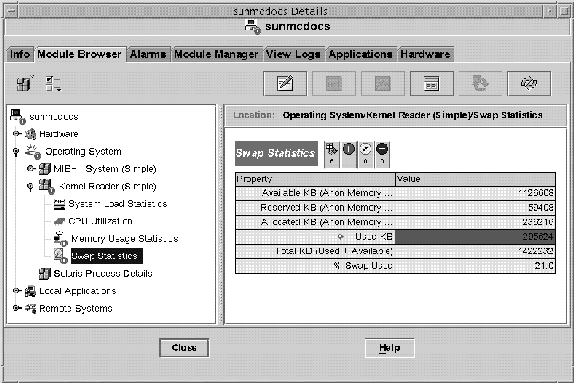Viewport: 574px width, 383px height.
Task: Click the alert exclamation alarm icon
Action: point(348,155)
